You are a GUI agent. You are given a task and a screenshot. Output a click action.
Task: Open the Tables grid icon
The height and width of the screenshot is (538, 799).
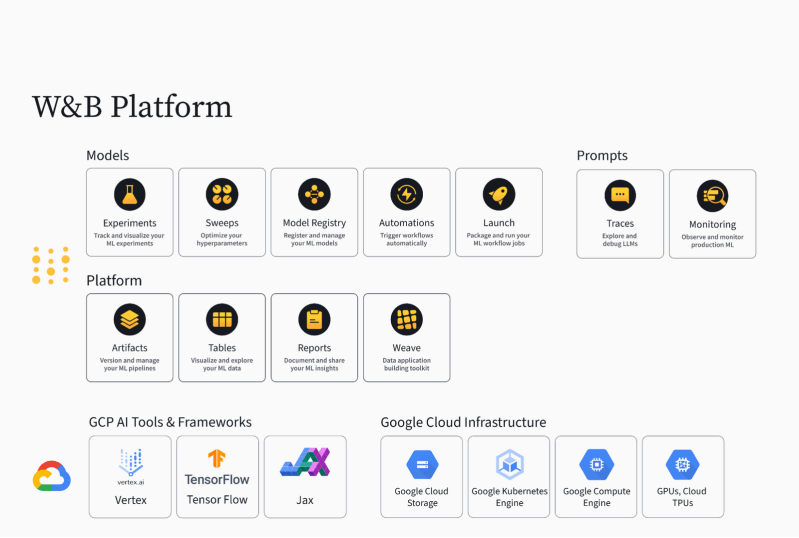[x=222, y=319]
